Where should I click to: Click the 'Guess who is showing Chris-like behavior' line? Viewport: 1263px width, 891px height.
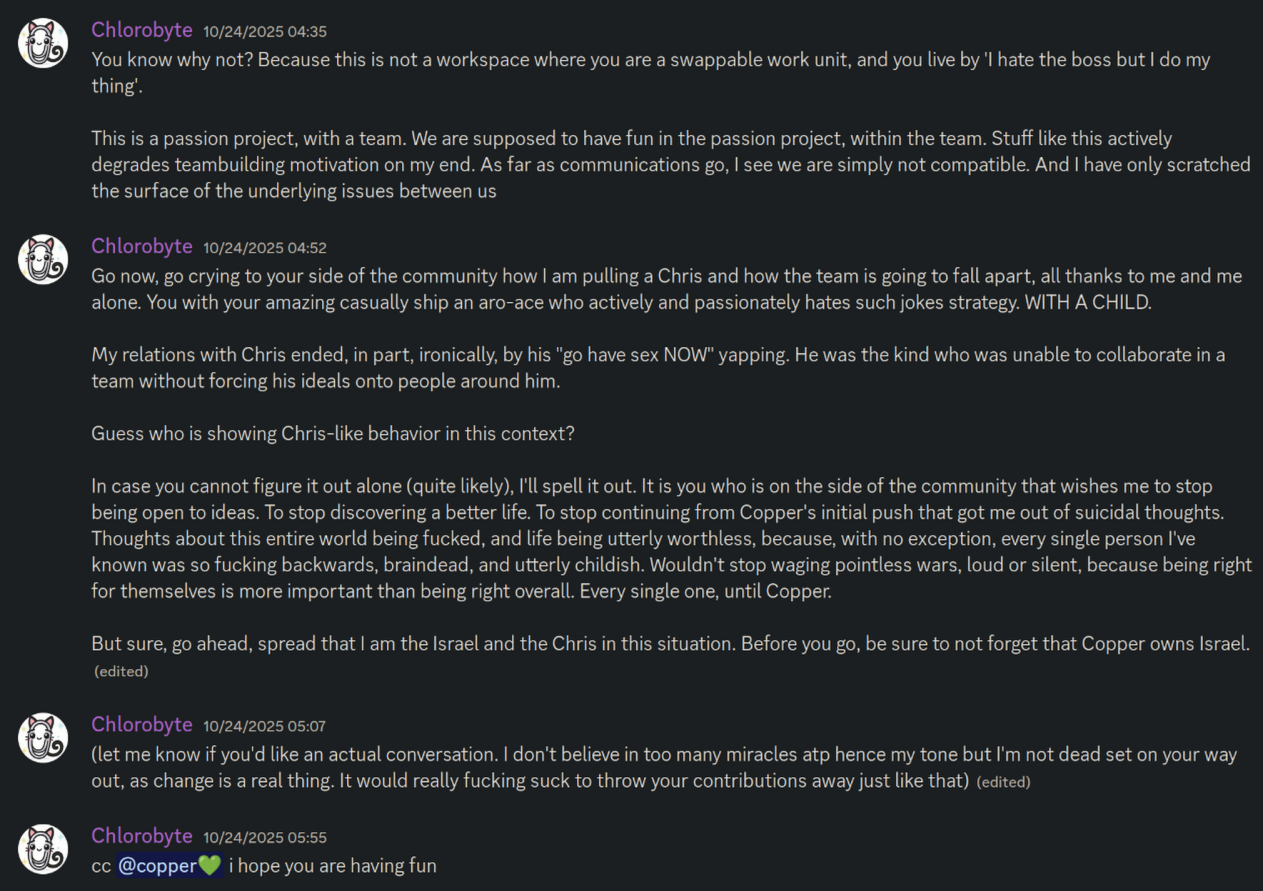coord(333,434)
